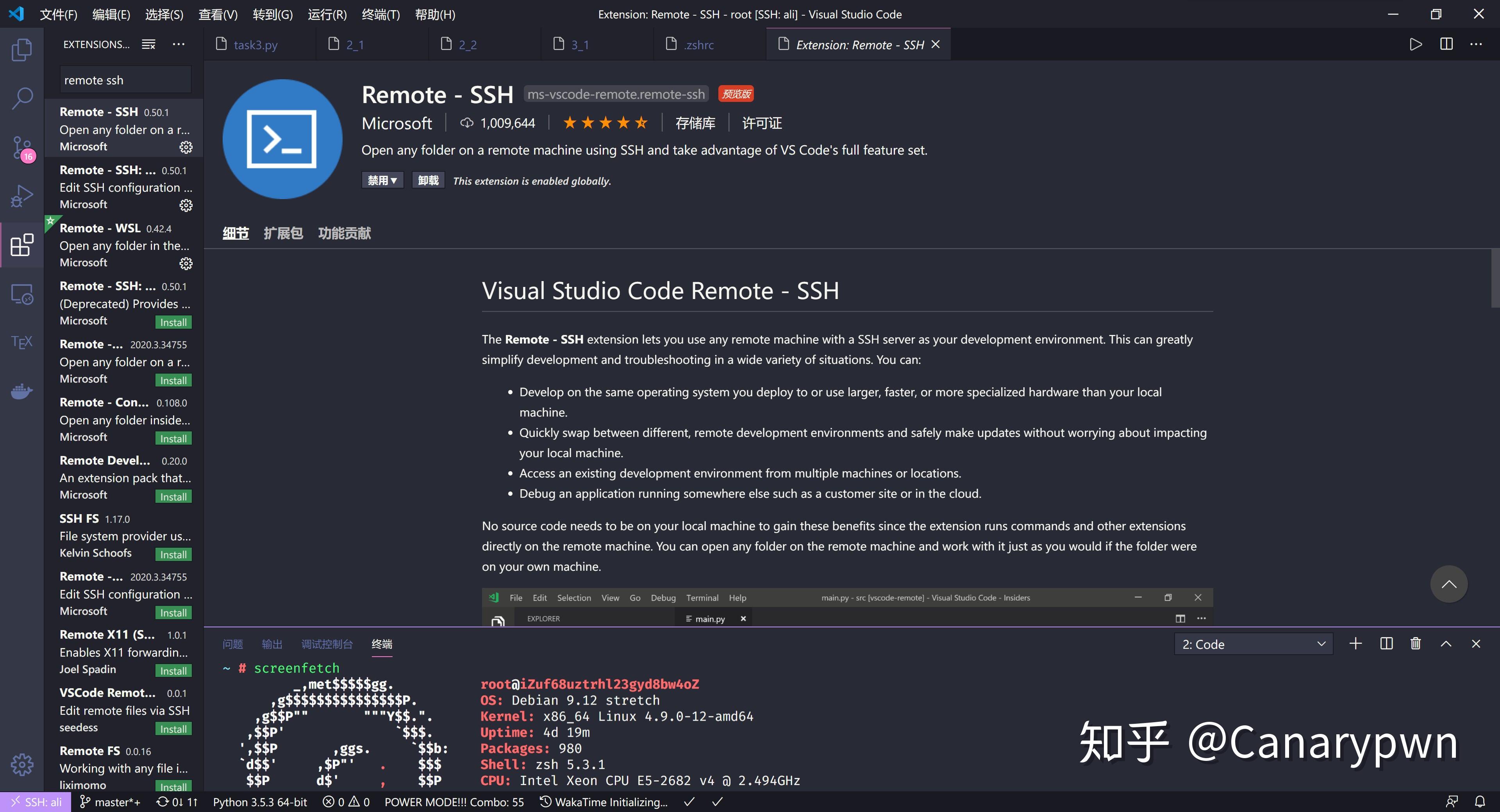Switch to the 输出 panel tab
The width and height of the screenshot is (1500, 812).
pyautogui.click(x=272, y=645)
